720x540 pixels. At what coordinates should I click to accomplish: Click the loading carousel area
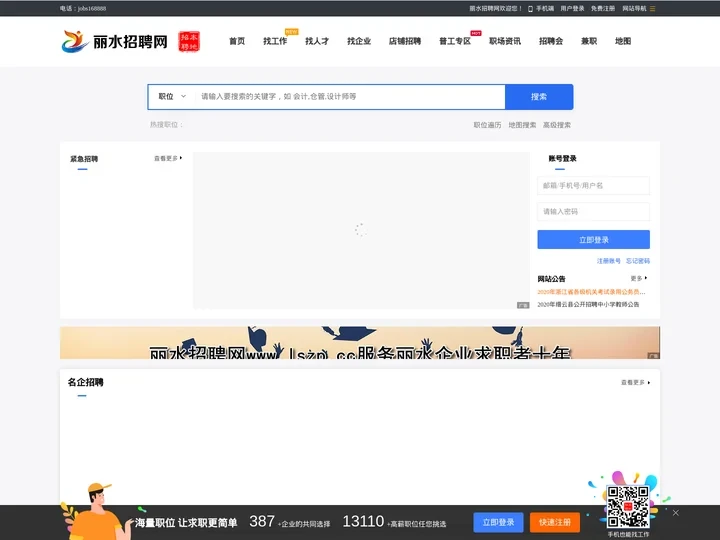tap(361, 230)
